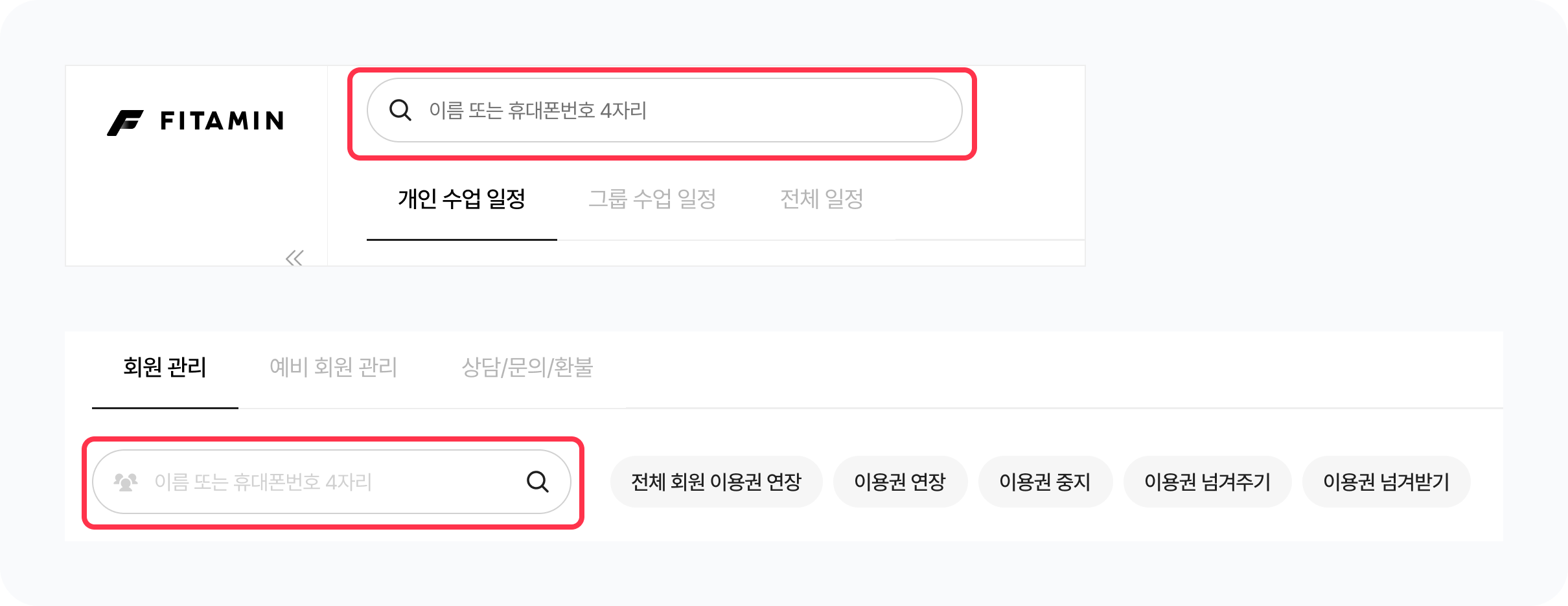Open the 그룹 수업 일정 tab
The width and height of the screenshot is (1568, 606).
pos(652,199)
